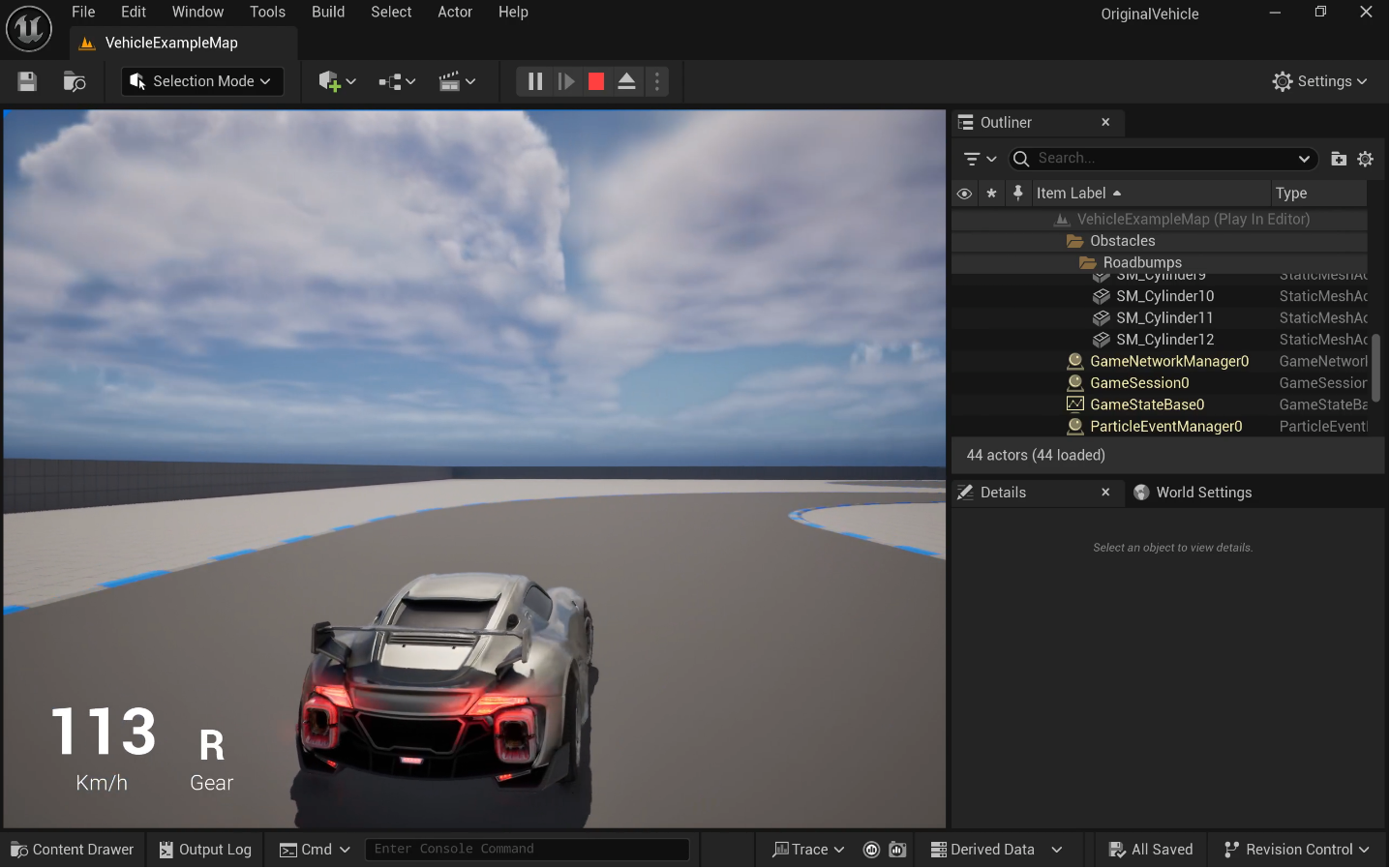
Task: Switch to the VehicleExampleMap tab
Action: click(171, 43)
